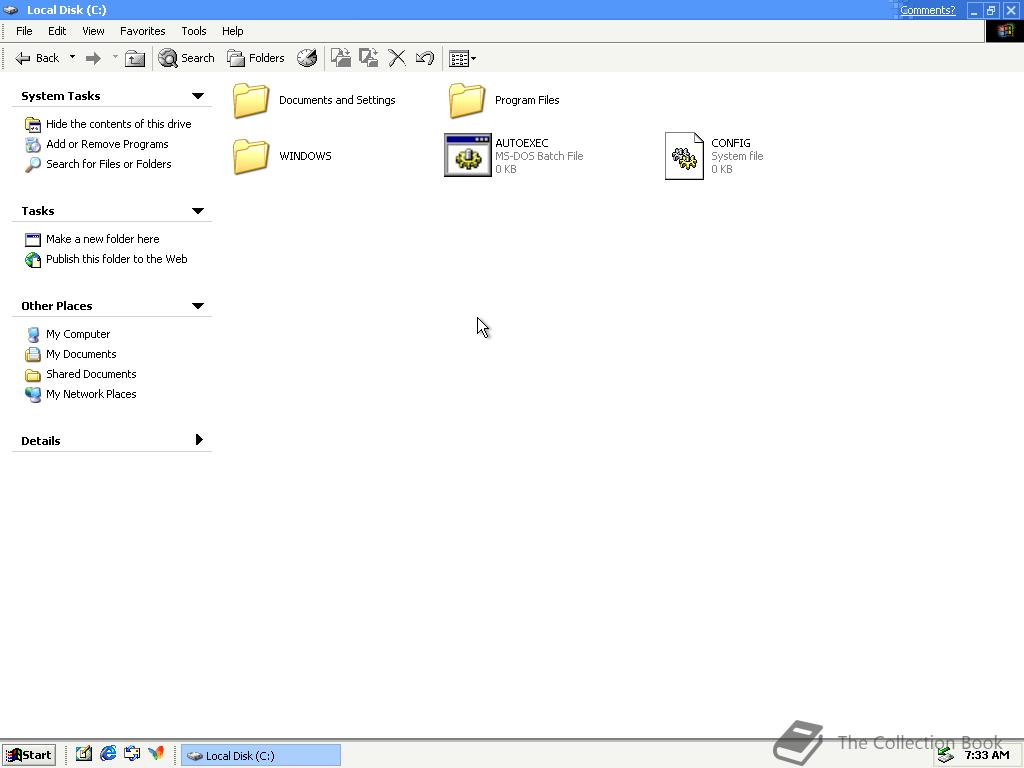Click the Forward arrow toolbar icon
The width and height of the screenshot is (1024, 768).
(x=94, y=58)
